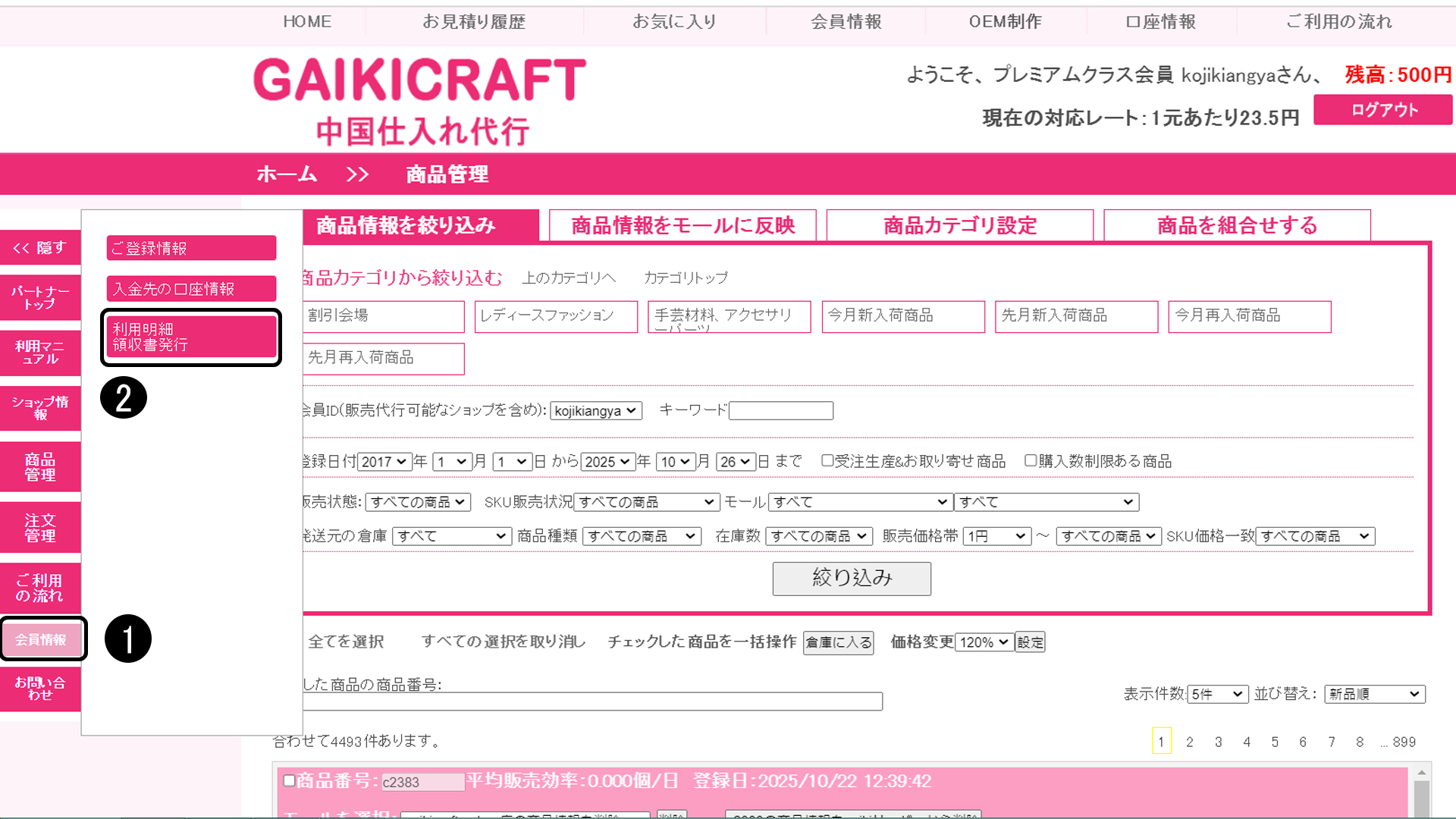Open お問い合わせ in the sidebar
The width and height of the screenshot is (1456, 819).
[x=40, y=689]
